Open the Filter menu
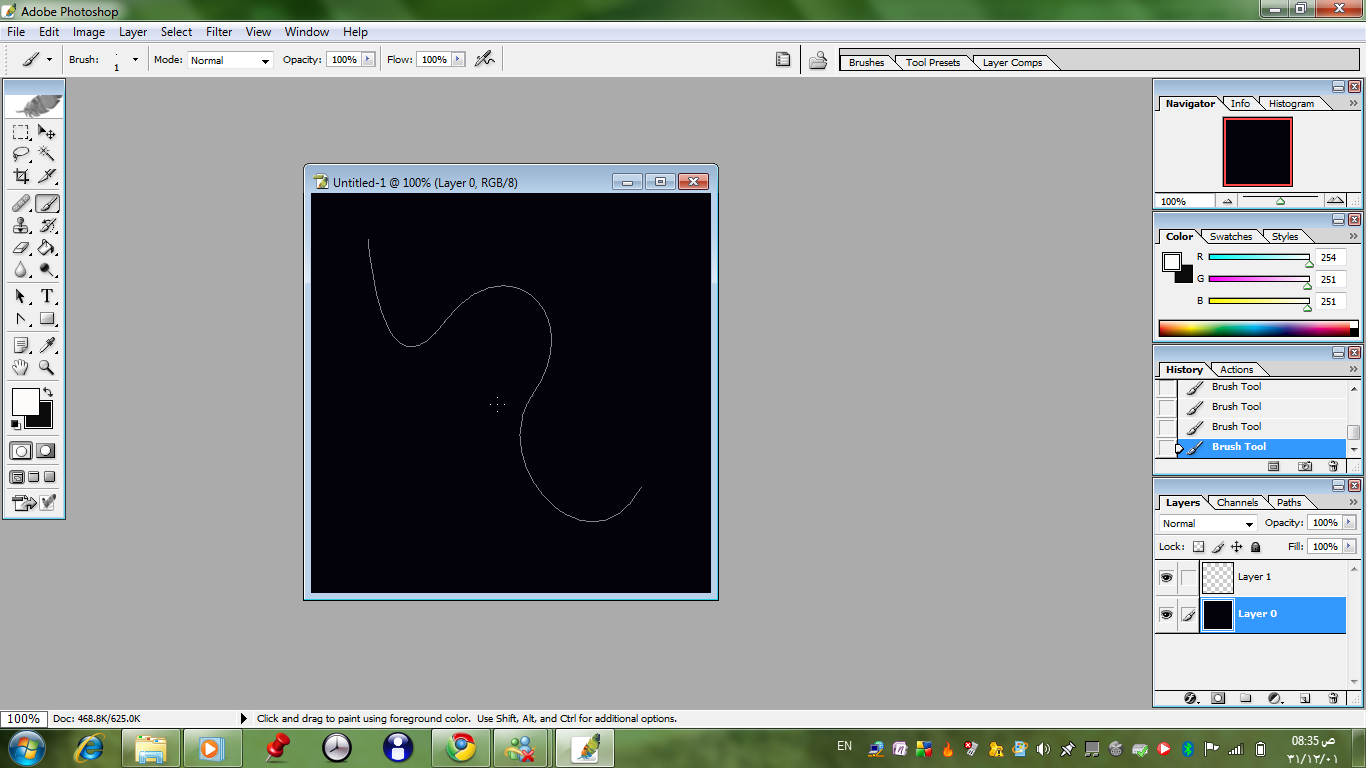 (x=219, y=32)
